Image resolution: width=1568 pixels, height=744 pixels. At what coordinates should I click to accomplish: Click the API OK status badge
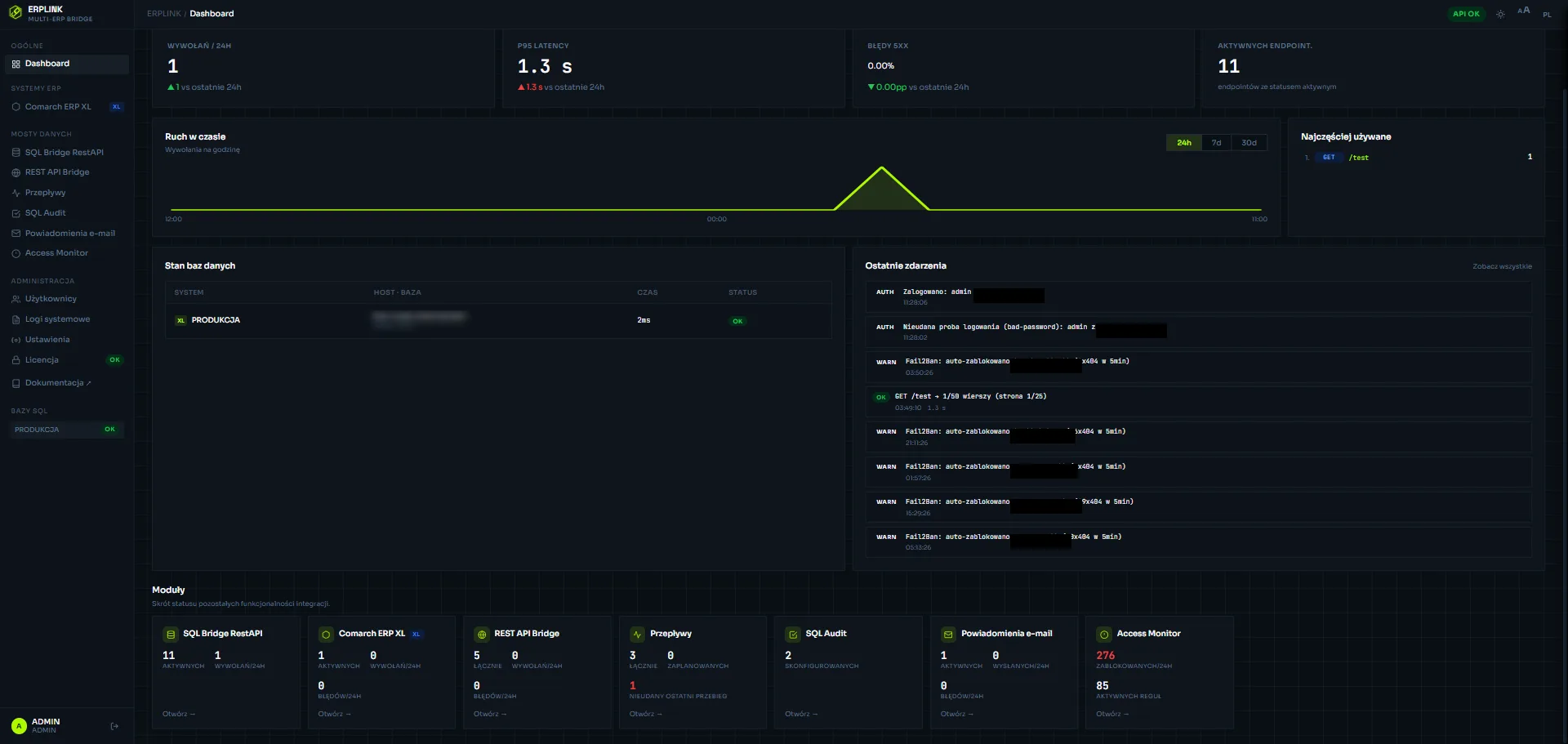(1466, 14)
